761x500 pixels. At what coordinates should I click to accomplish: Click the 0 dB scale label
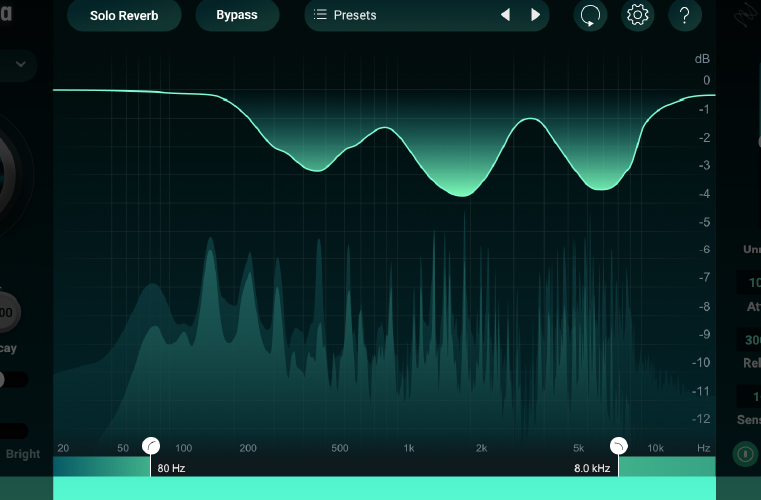click(707, 80)
